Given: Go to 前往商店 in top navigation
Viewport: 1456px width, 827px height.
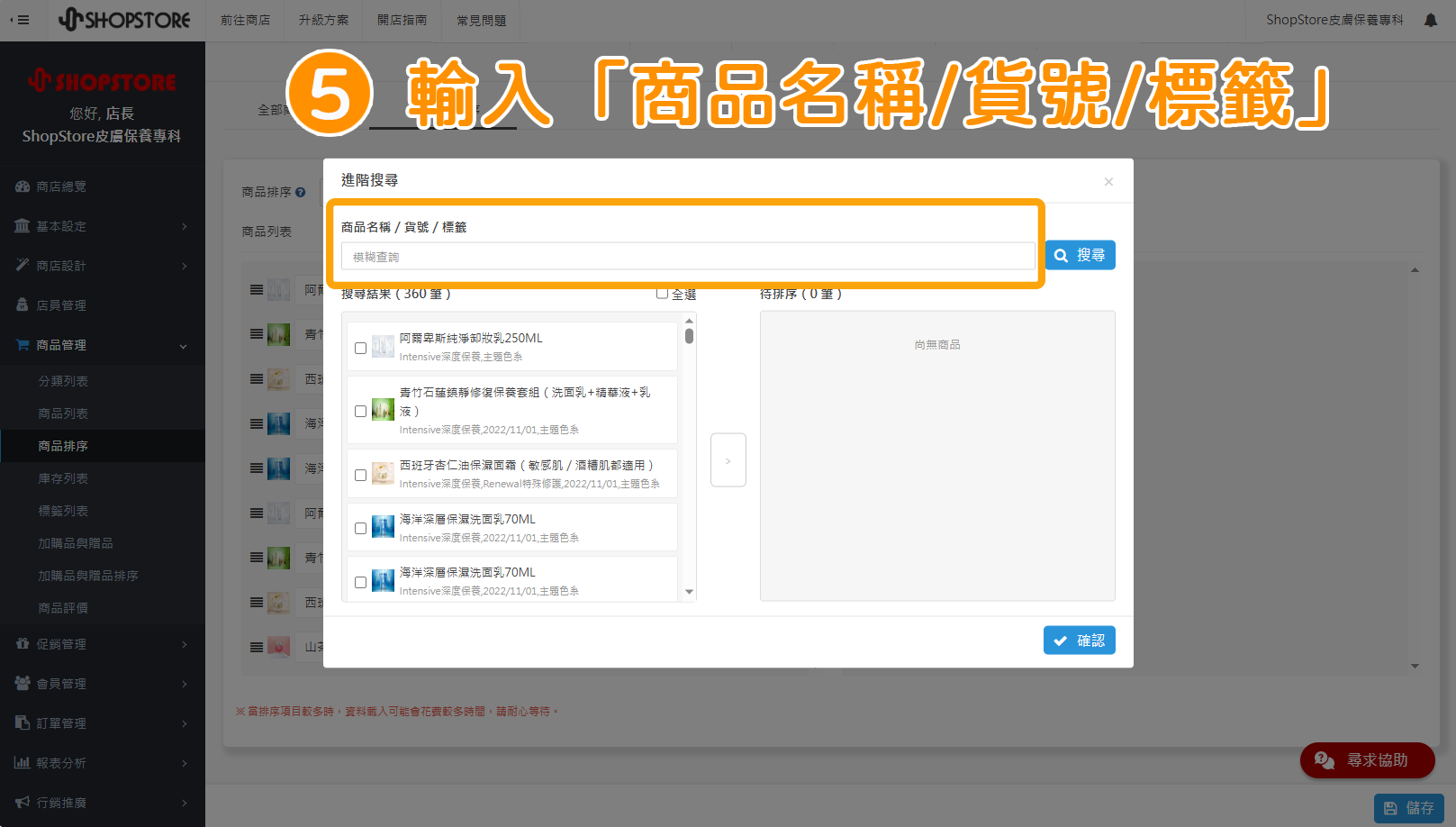Looking at the screenshot, I should coord(245,20).
